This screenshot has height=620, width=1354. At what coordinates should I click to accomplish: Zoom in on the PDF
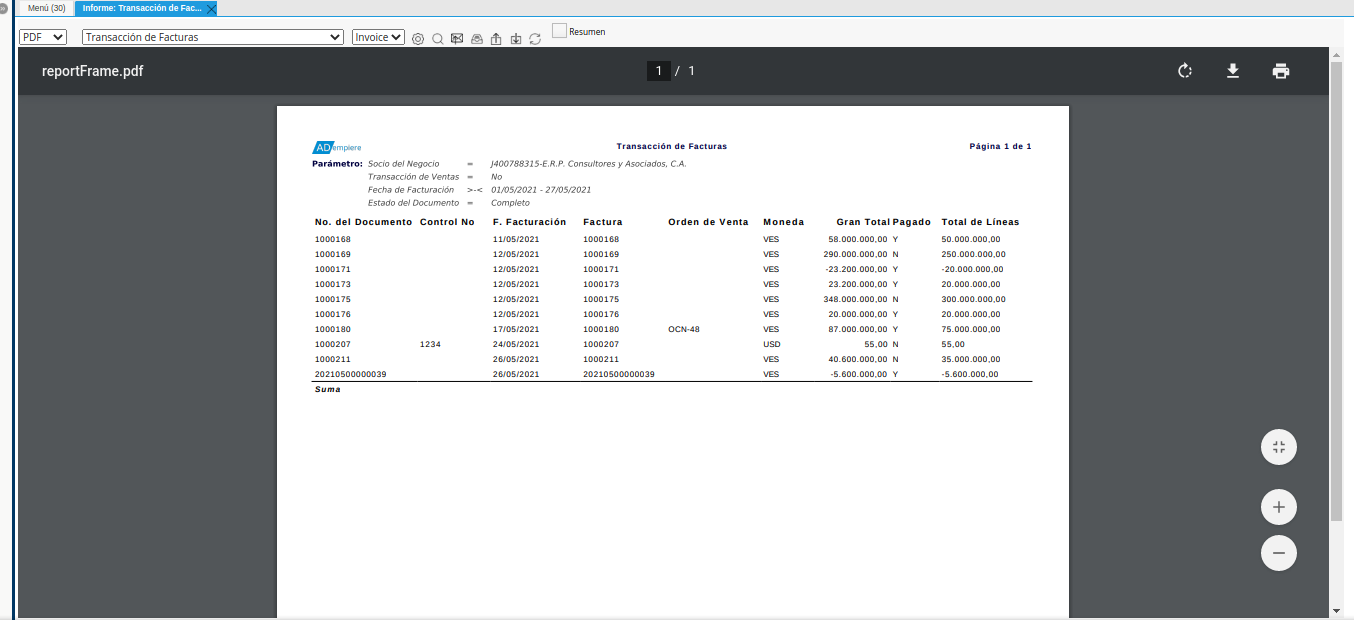coord(1278,507)
